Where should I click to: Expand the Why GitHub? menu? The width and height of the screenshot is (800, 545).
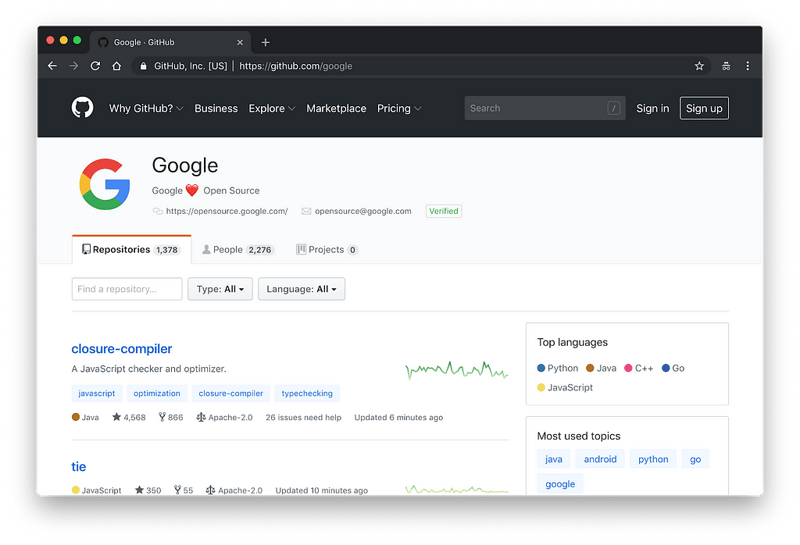tap(146, 108)
